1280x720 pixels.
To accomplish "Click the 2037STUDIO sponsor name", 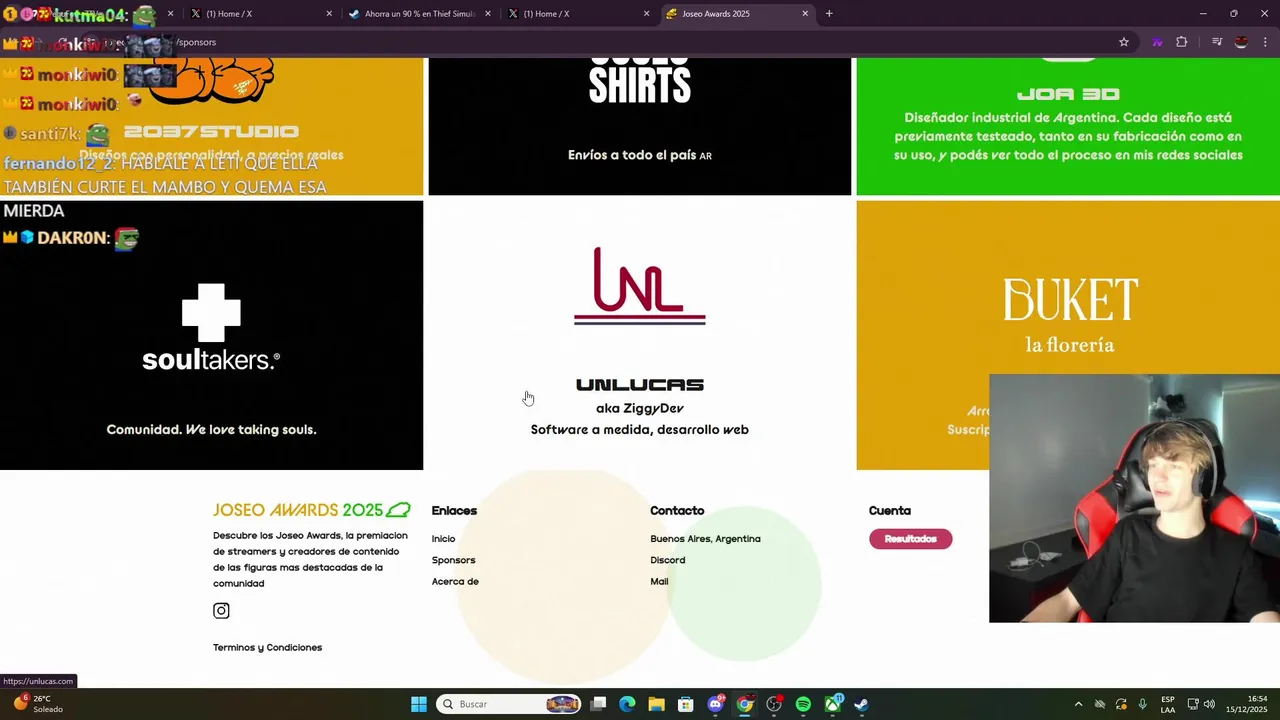I will point(211,132).
